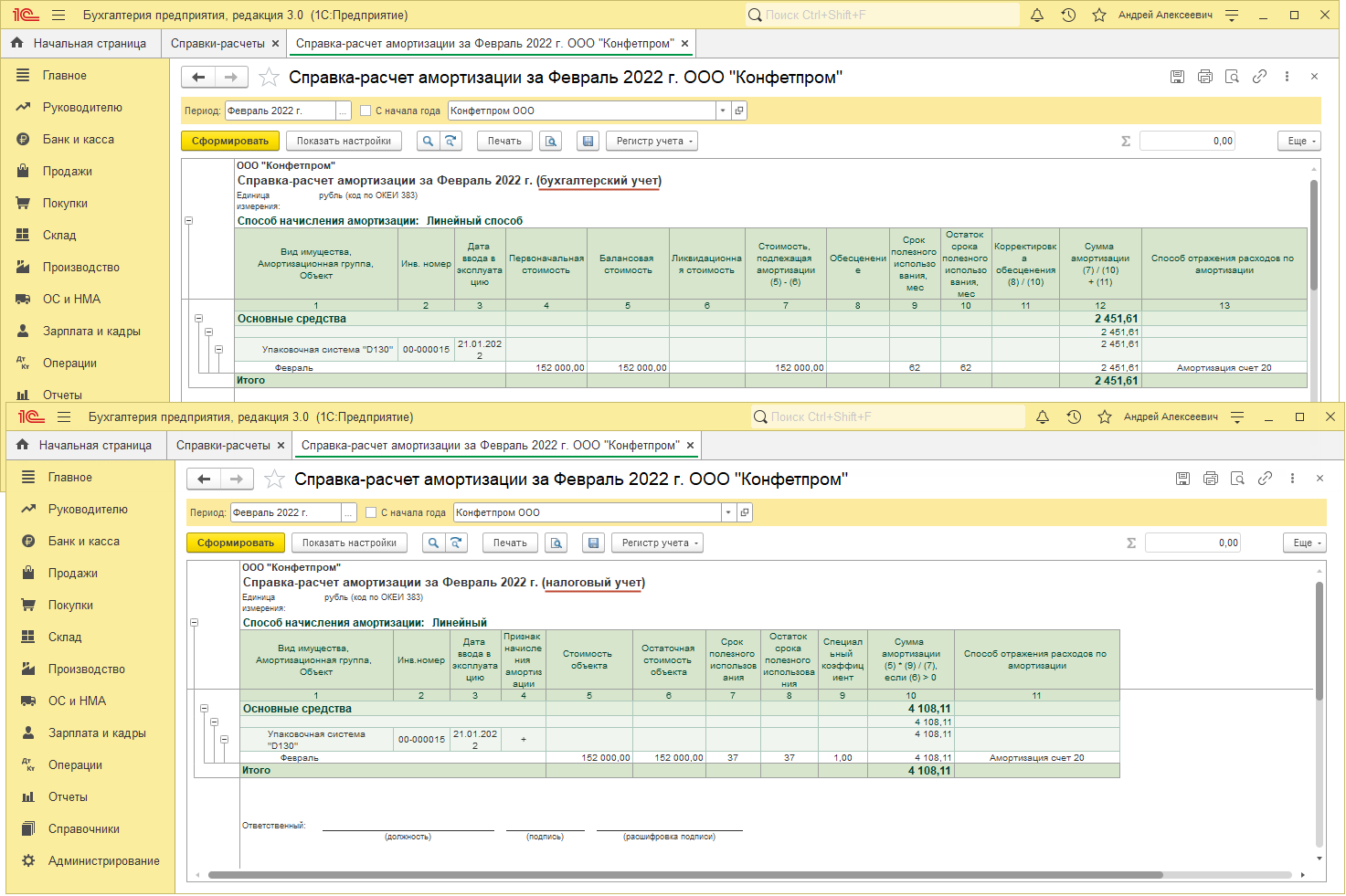Copy link icon in upper window
Viewport: 1346px width, 896px height.
(1259, 77)
